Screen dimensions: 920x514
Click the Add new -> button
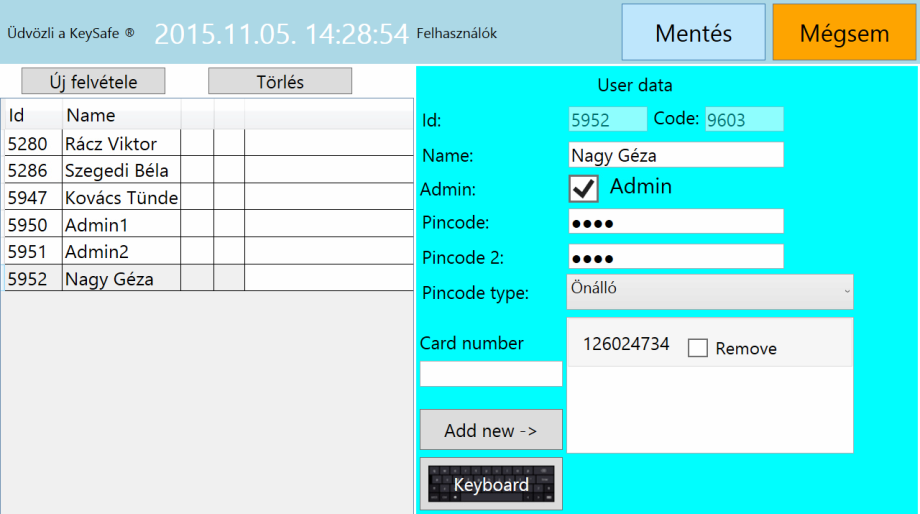point(491,430)
